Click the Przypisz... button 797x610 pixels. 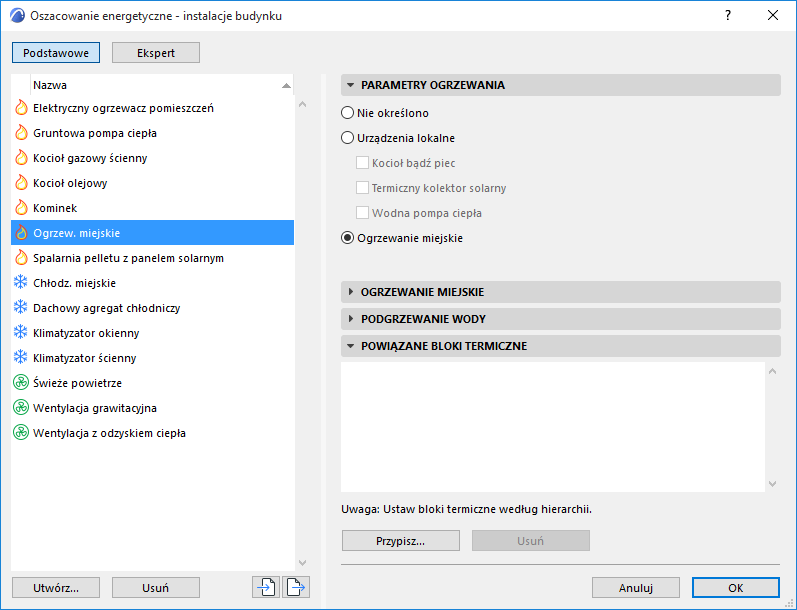click(x=400, y=541)
